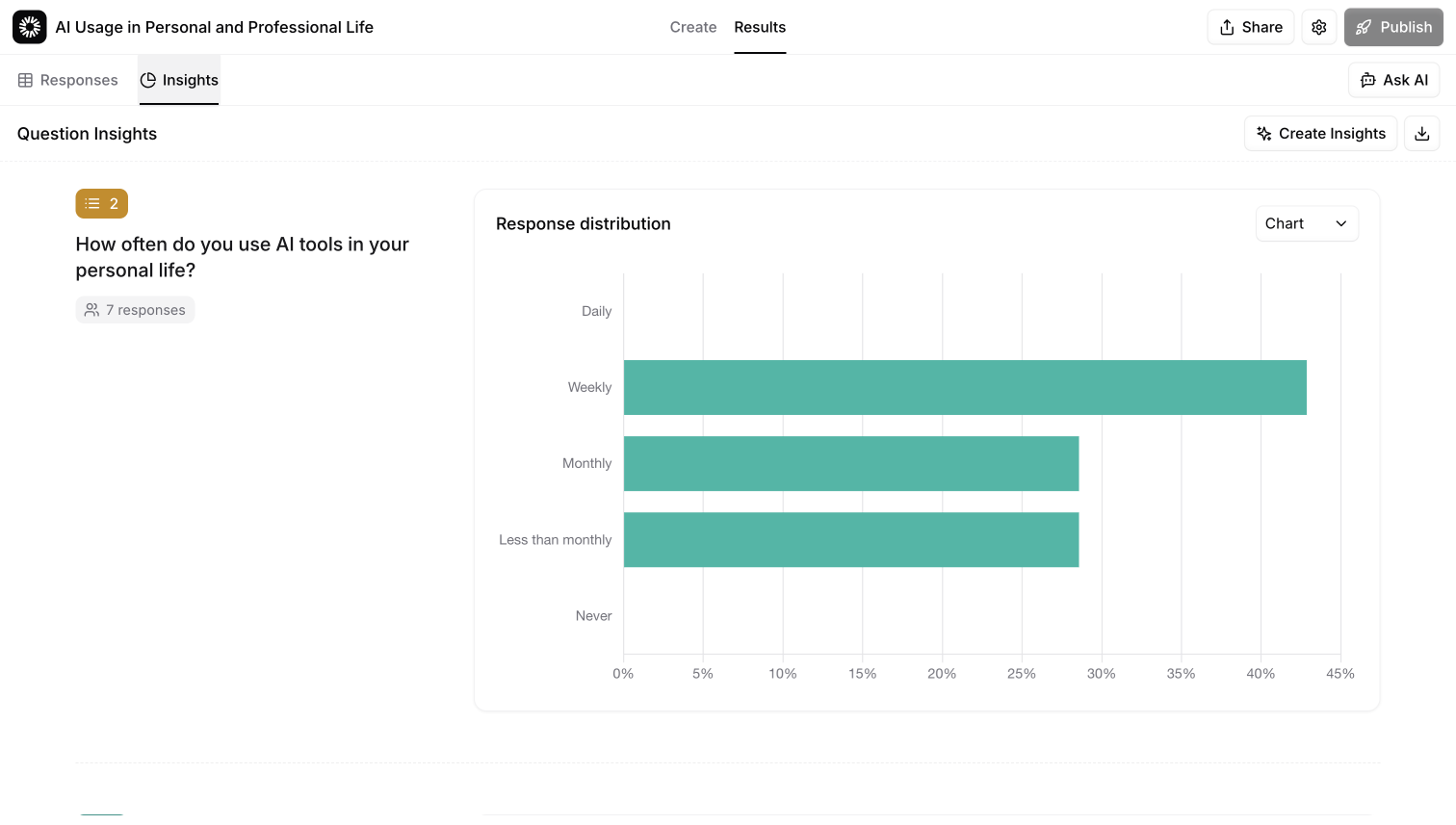The height and width of the screenshot is (825, 1456).
Task: Click the chat bubble icon on Ask AI
Action: coord(1368,80)
